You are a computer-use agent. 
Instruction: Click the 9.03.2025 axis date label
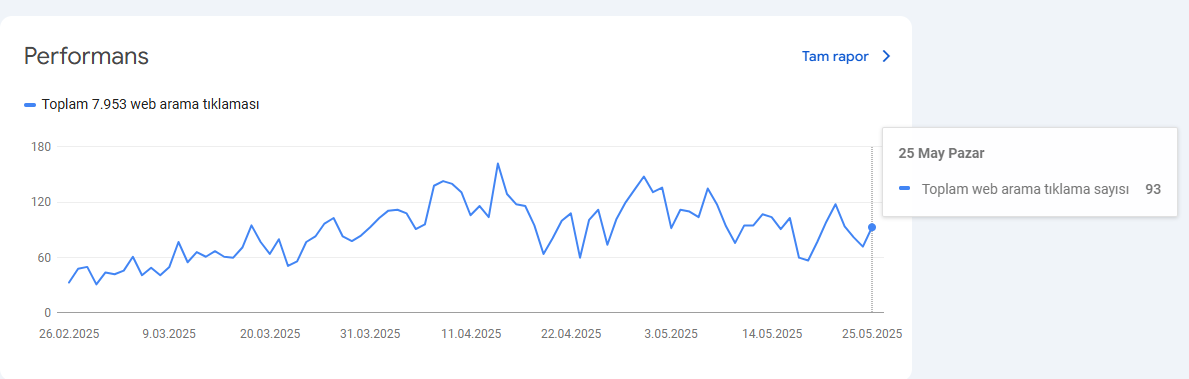(170, 334)
